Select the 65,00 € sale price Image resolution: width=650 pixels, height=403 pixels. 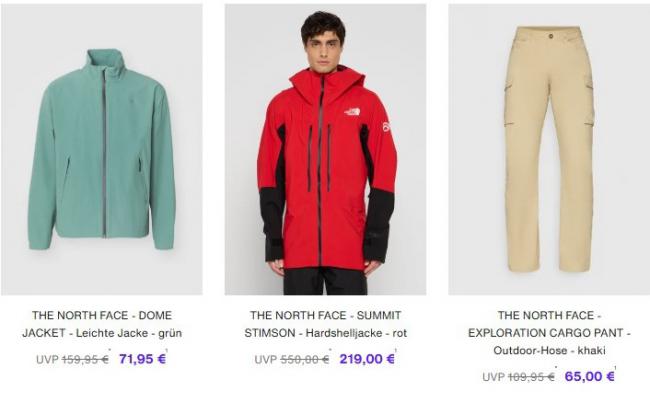[x=589, y=376]
